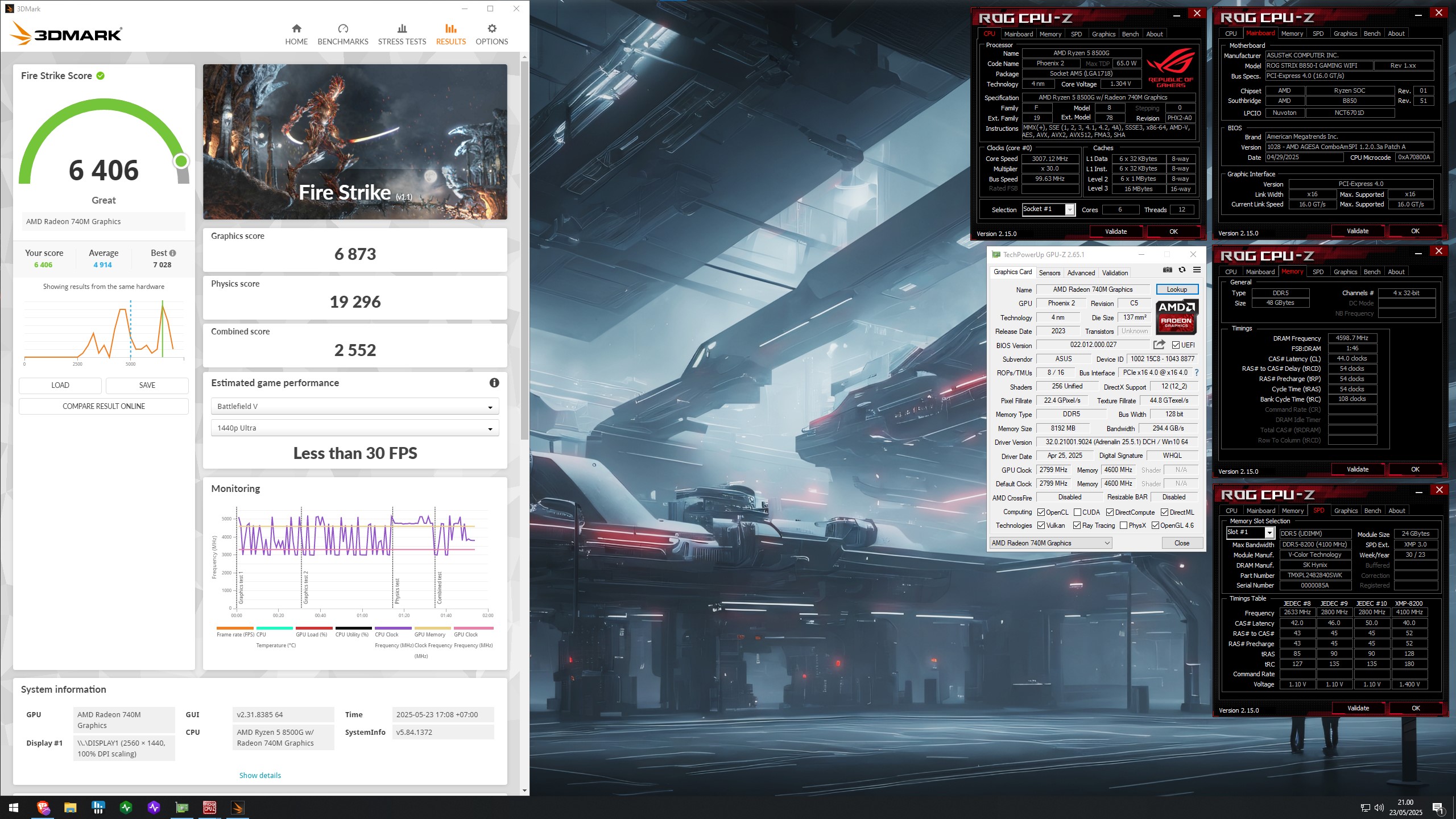Click the AMD Radeon Graphics logo in GPU-Z
1456x819 pixels.
pyautogui.click(x=1177, y=317)
